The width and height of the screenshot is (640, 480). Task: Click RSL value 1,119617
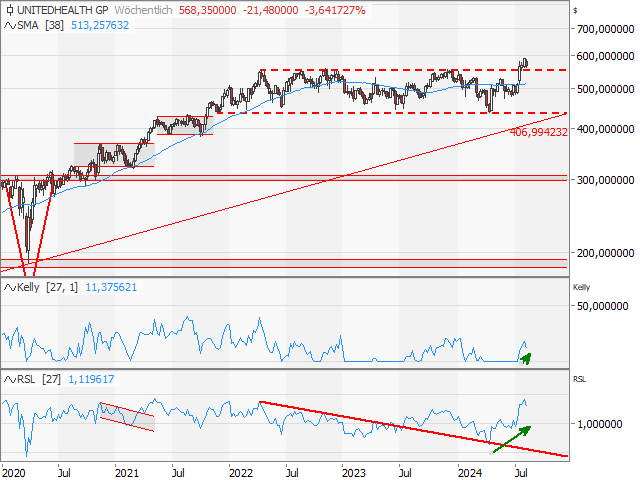[91, 380]
